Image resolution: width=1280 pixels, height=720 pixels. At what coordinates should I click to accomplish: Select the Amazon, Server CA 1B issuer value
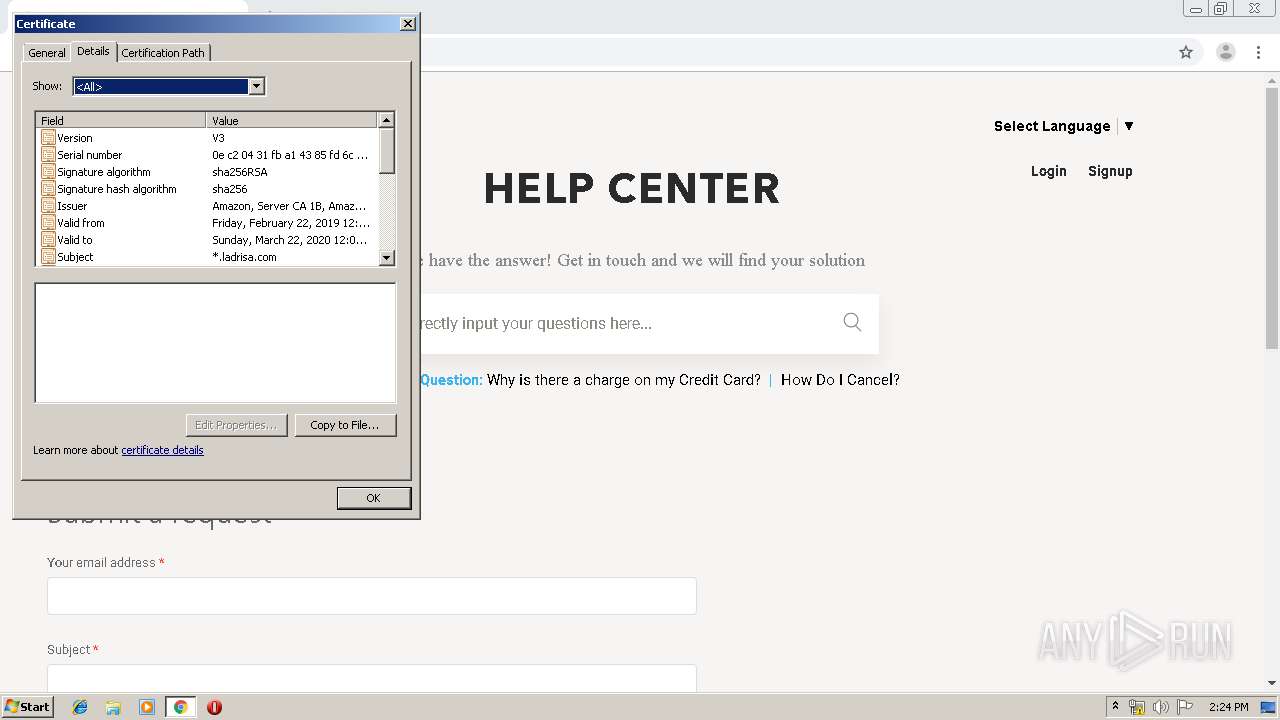tap(290, 206)
